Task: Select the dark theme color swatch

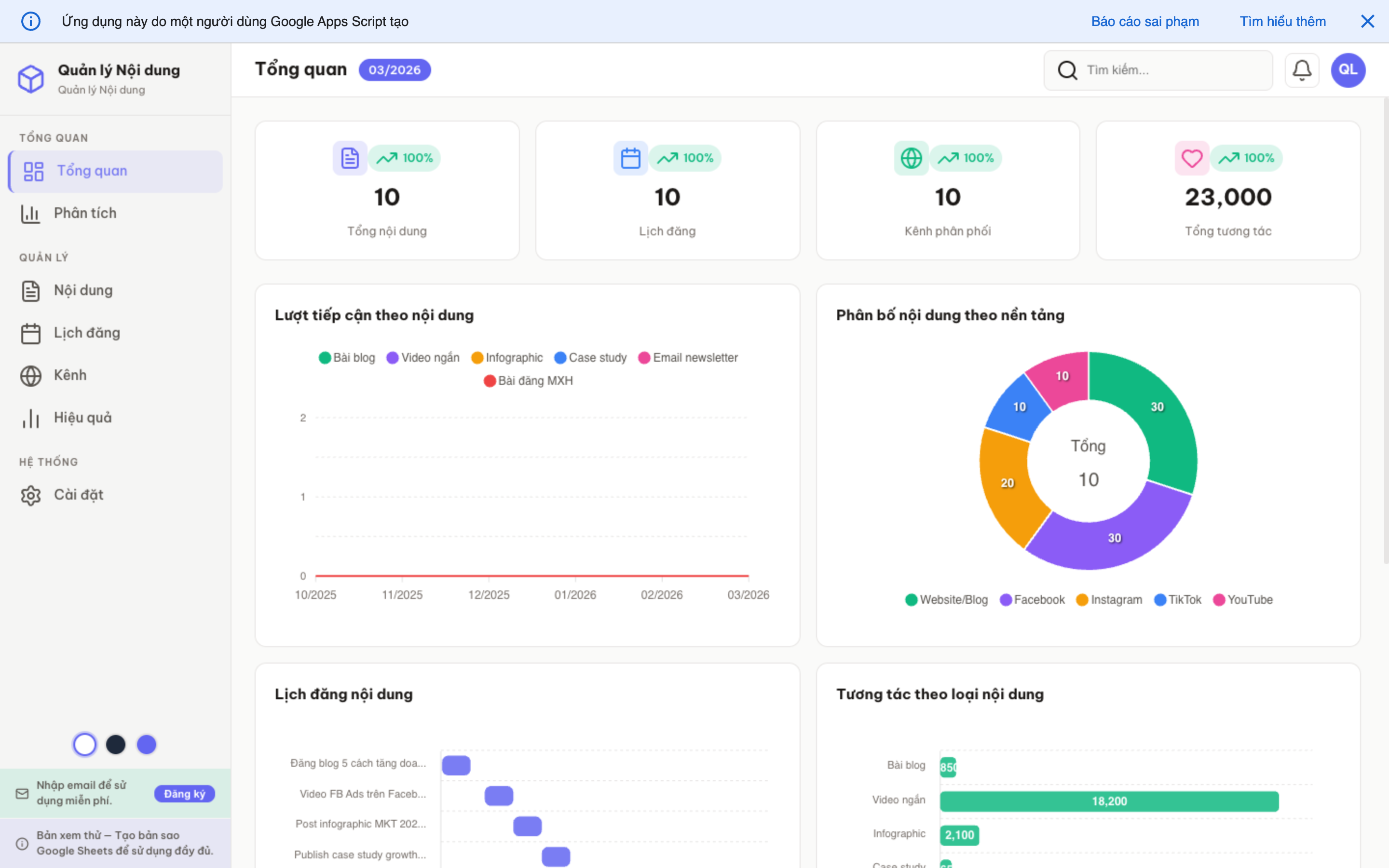Action: [115, 745]
